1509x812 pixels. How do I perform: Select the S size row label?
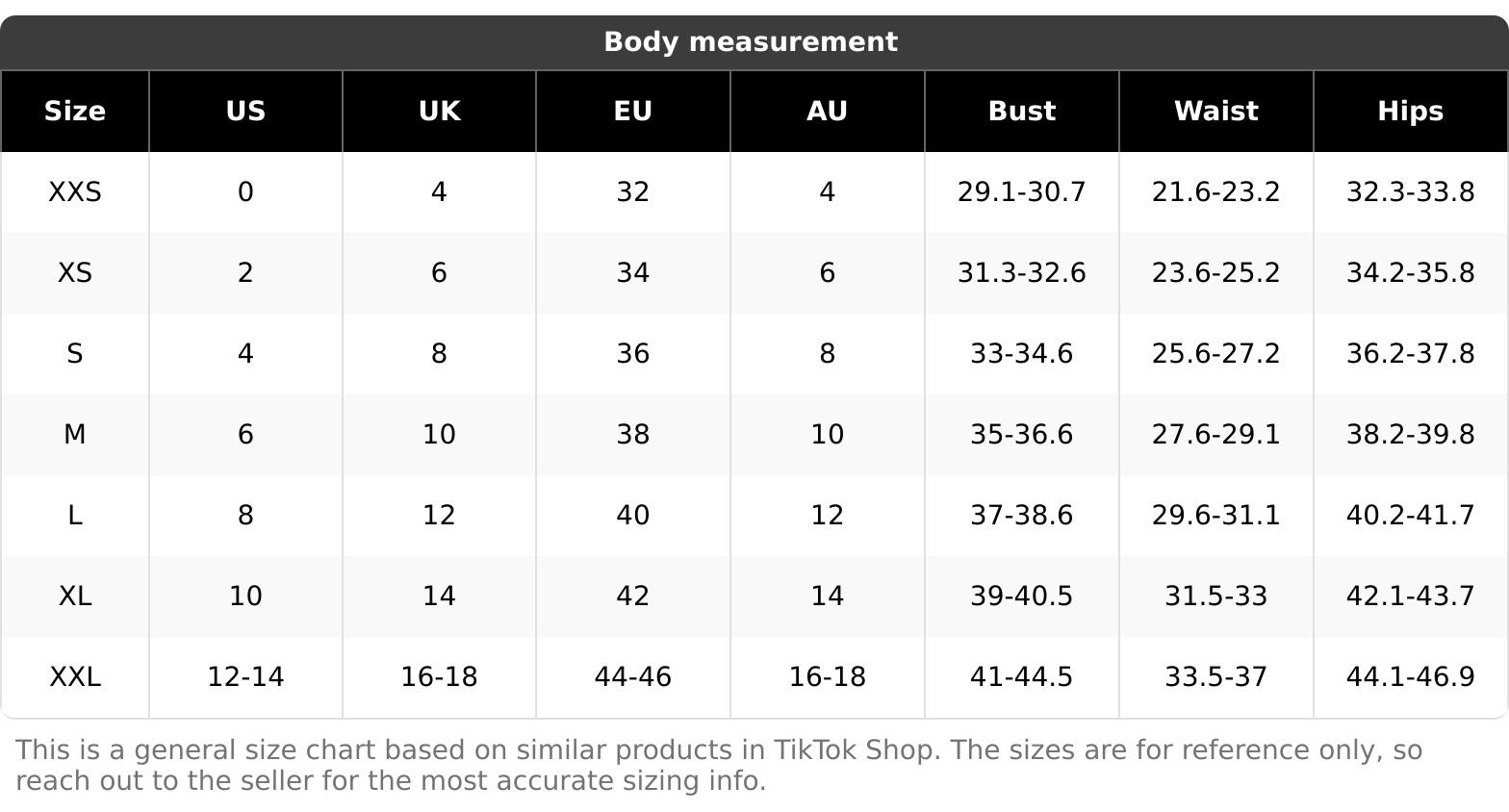pyautogui.click(x=75, y=354)
